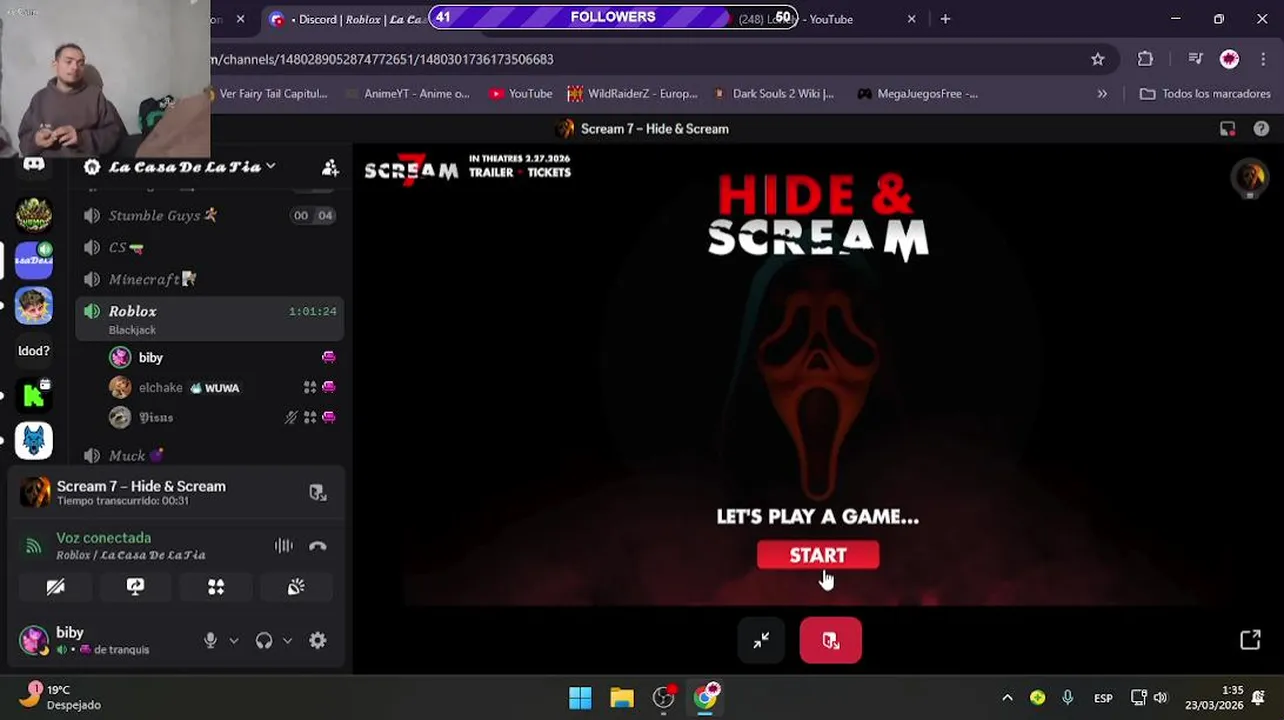Open help question mark icon
Screen dimensions: 1284x720
click(1261, 129)
